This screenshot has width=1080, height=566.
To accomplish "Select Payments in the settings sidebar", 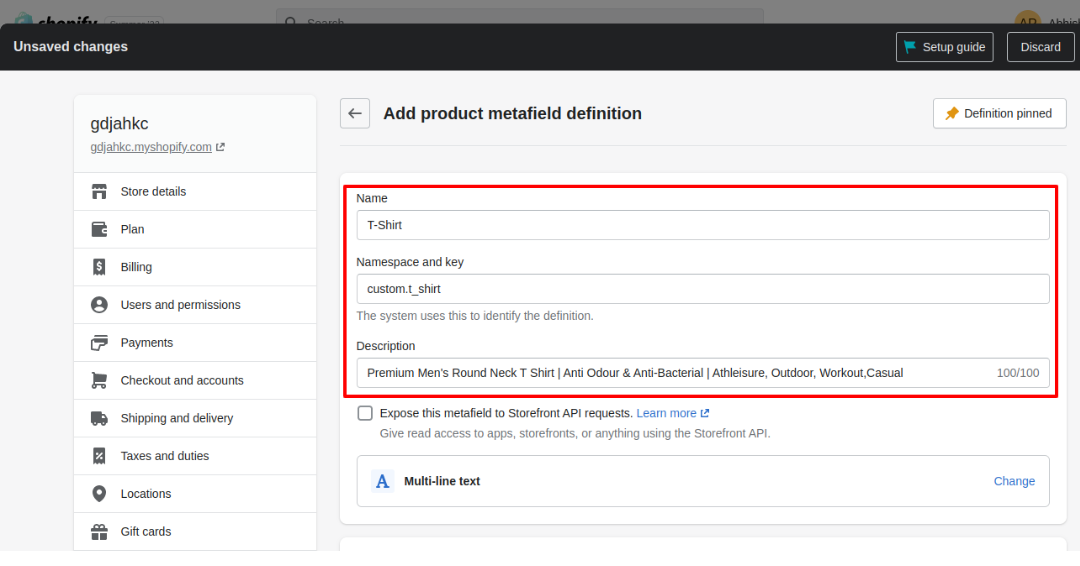I will pyautogui.click(x=195, y=342).
